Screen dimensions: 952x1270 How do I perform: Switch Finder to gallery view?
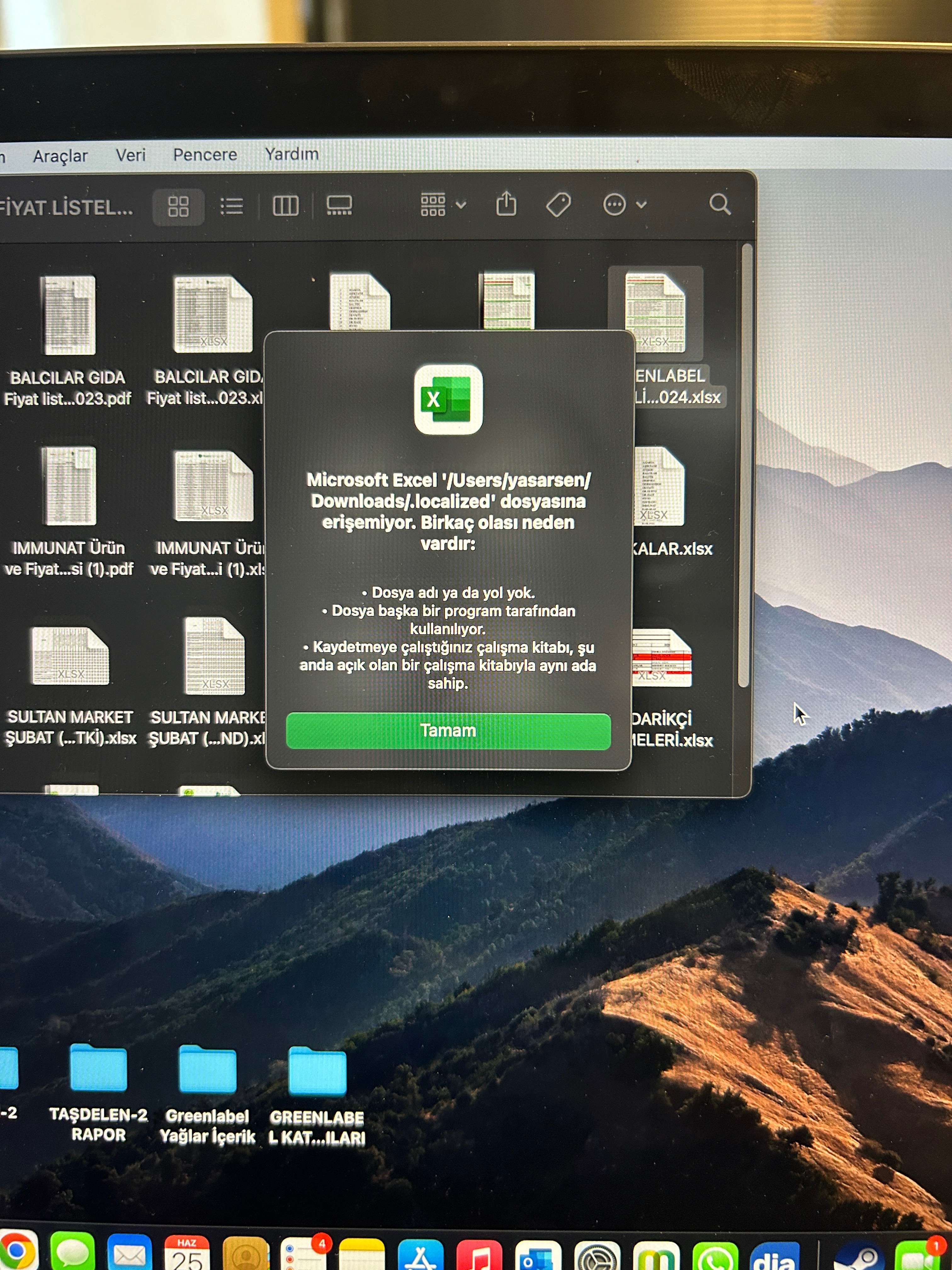[x=339, y=205]
